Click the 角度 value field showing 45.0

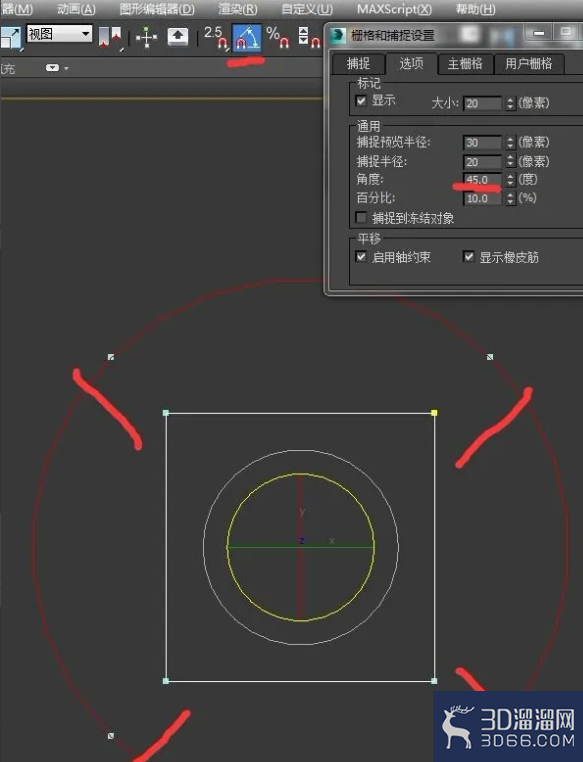[482, 180]
